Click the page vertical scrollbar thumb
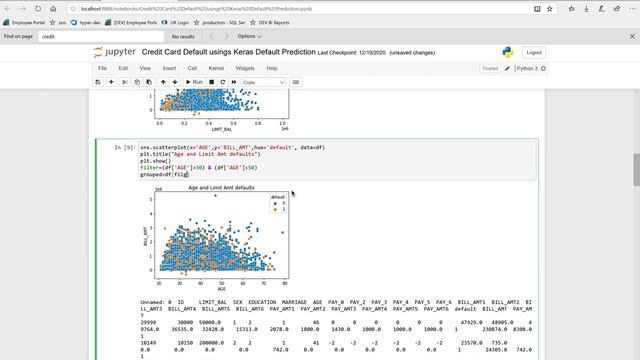Image resolution: width=640 pixels, height=360 pixels. point(636,169)
